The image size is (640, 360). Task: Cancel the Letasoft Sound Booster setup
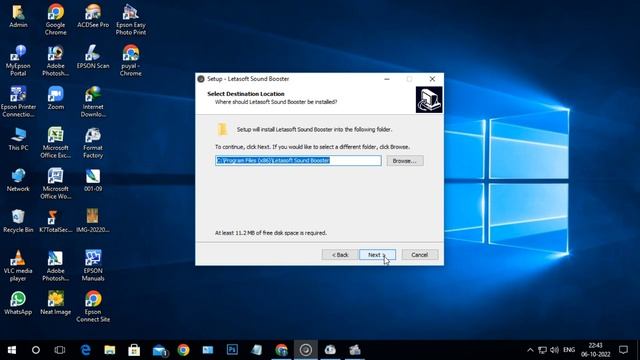point(420,255)
